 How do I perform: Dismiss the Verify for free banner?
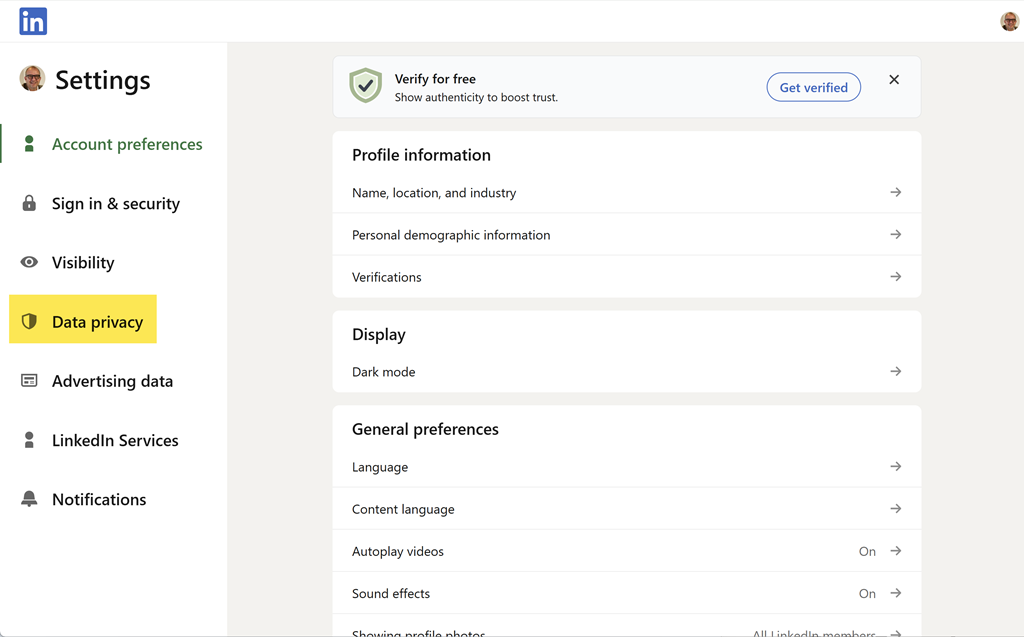point(894,80)
